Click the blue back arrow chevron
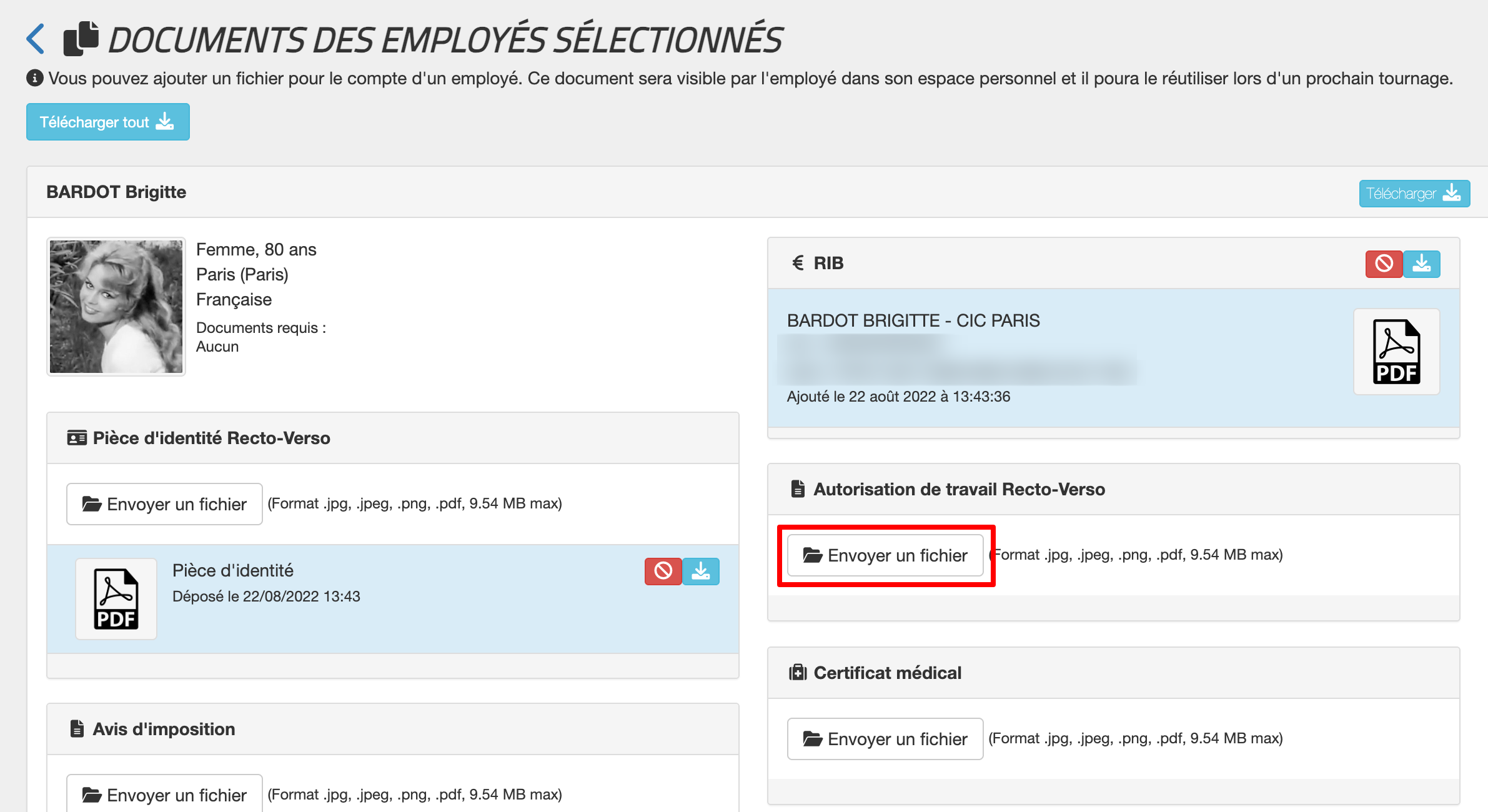This screenshot has height=812, width=1488. coord(36,39)
